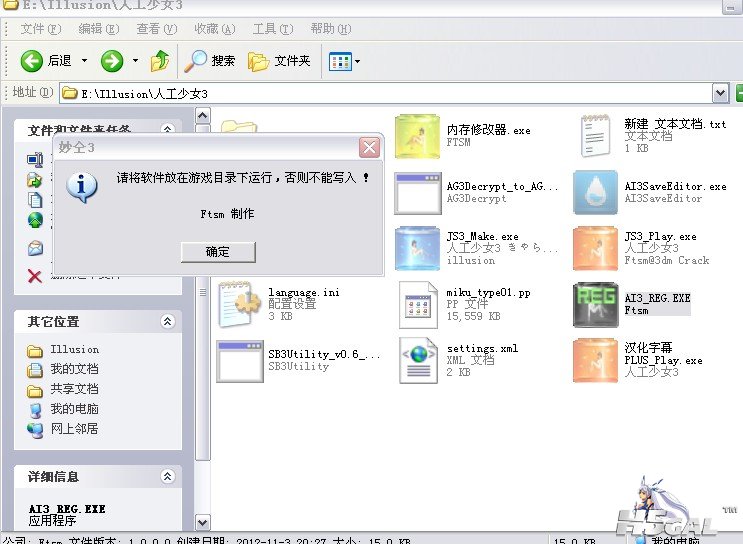Select the 新建 文本文档.txt file icon

click(x=596, y=137)
